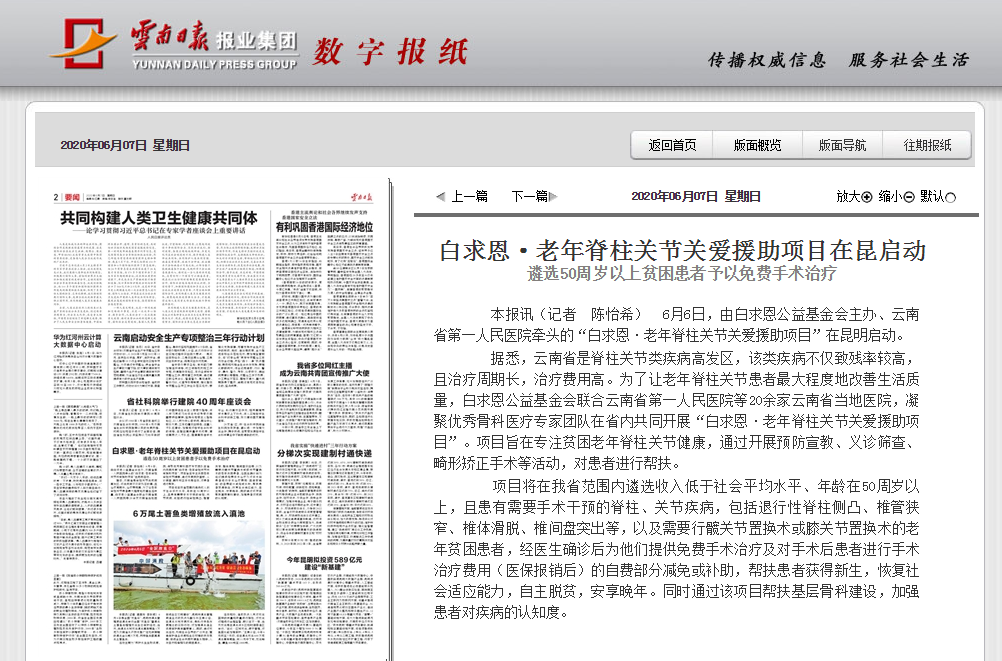This screenshot has height=661, width=1002.
Task: Reset text size with 默认 circle icon
Action: 950,198
